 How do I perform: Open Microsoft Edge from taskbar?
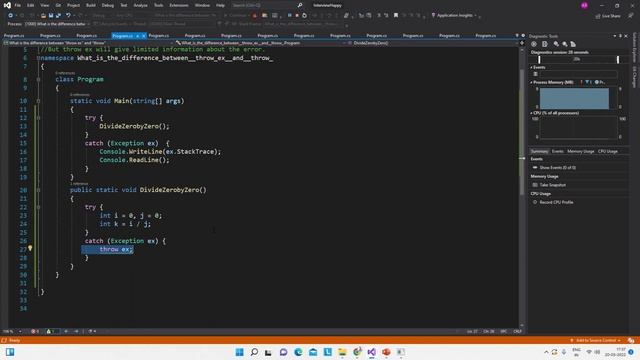click(298, 352)
